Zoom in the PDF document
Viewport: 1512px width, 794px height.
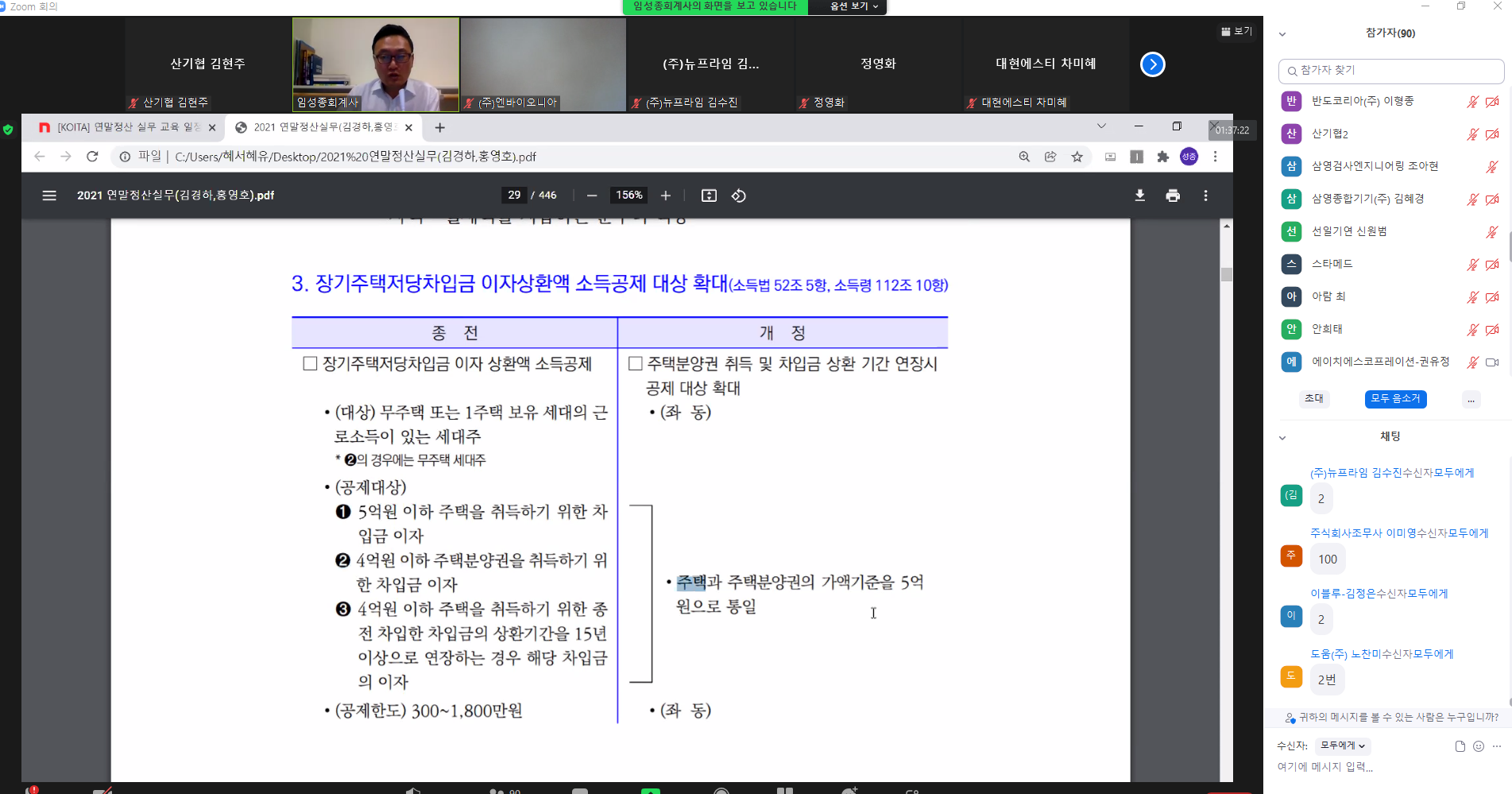[666, 196]
